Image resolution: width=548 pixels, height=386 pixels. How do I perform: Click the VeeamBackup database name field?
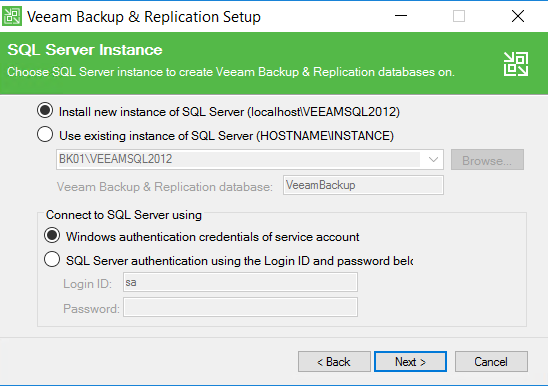[363, 185]
